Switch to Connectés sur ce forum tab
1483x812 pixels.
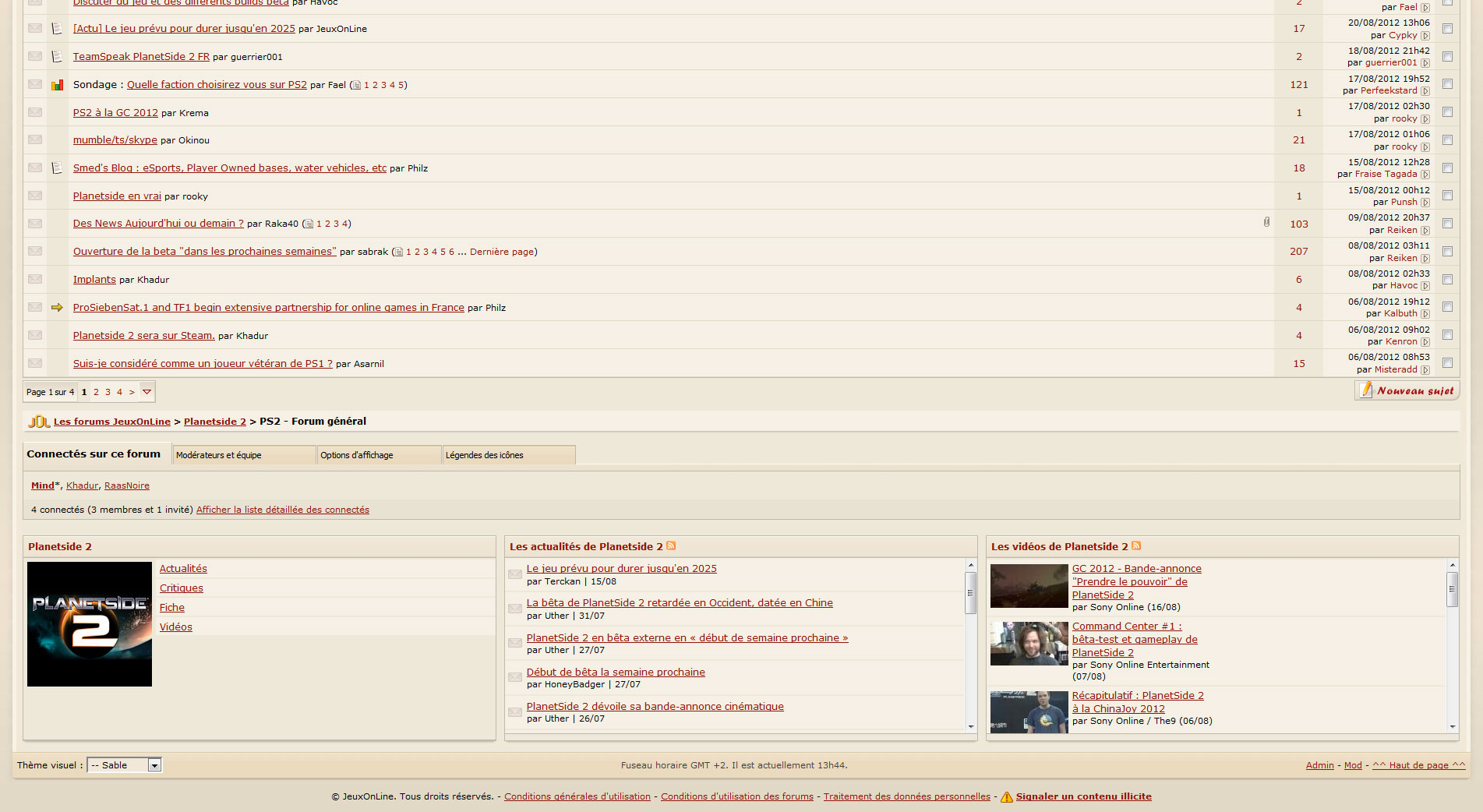(x=94, y=454)
